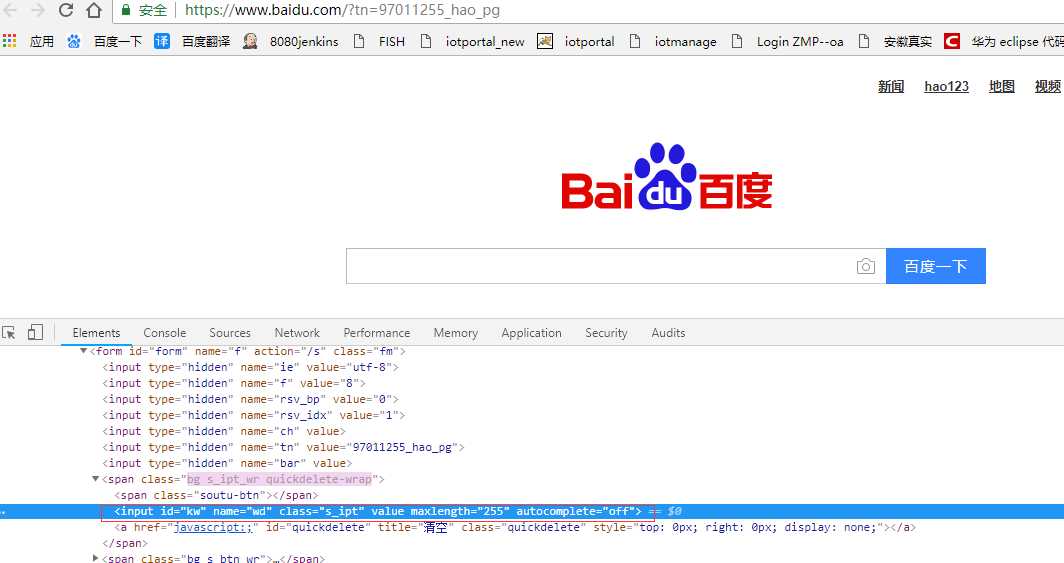Image resolution: width=1064 pixels, height=563 pixels.
Task: Select hidden input name="ie" row
Action: (x=250, y=367)
